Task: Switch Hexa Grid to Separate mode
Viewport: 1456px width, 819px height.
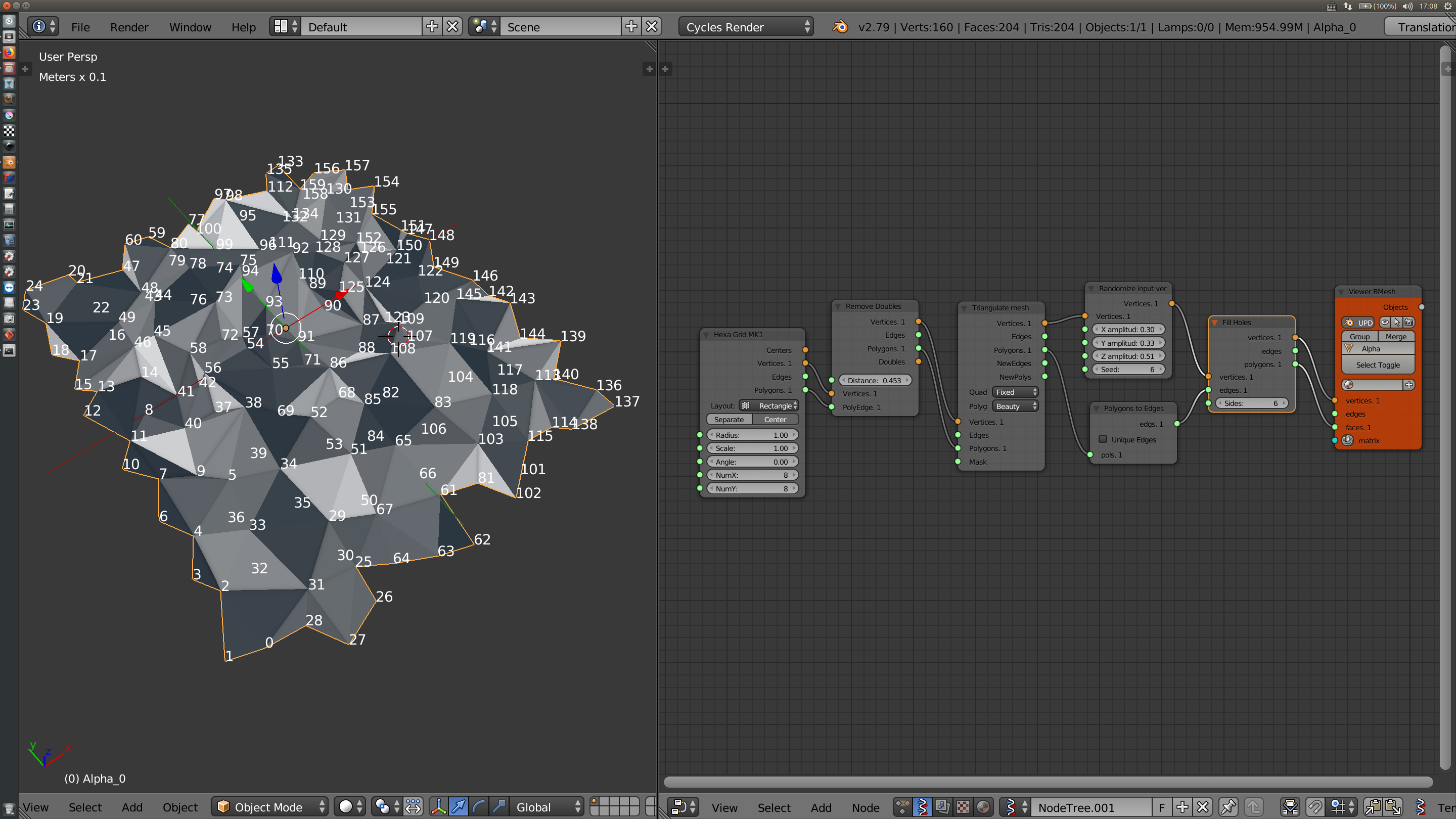Action: pos(729,419)
